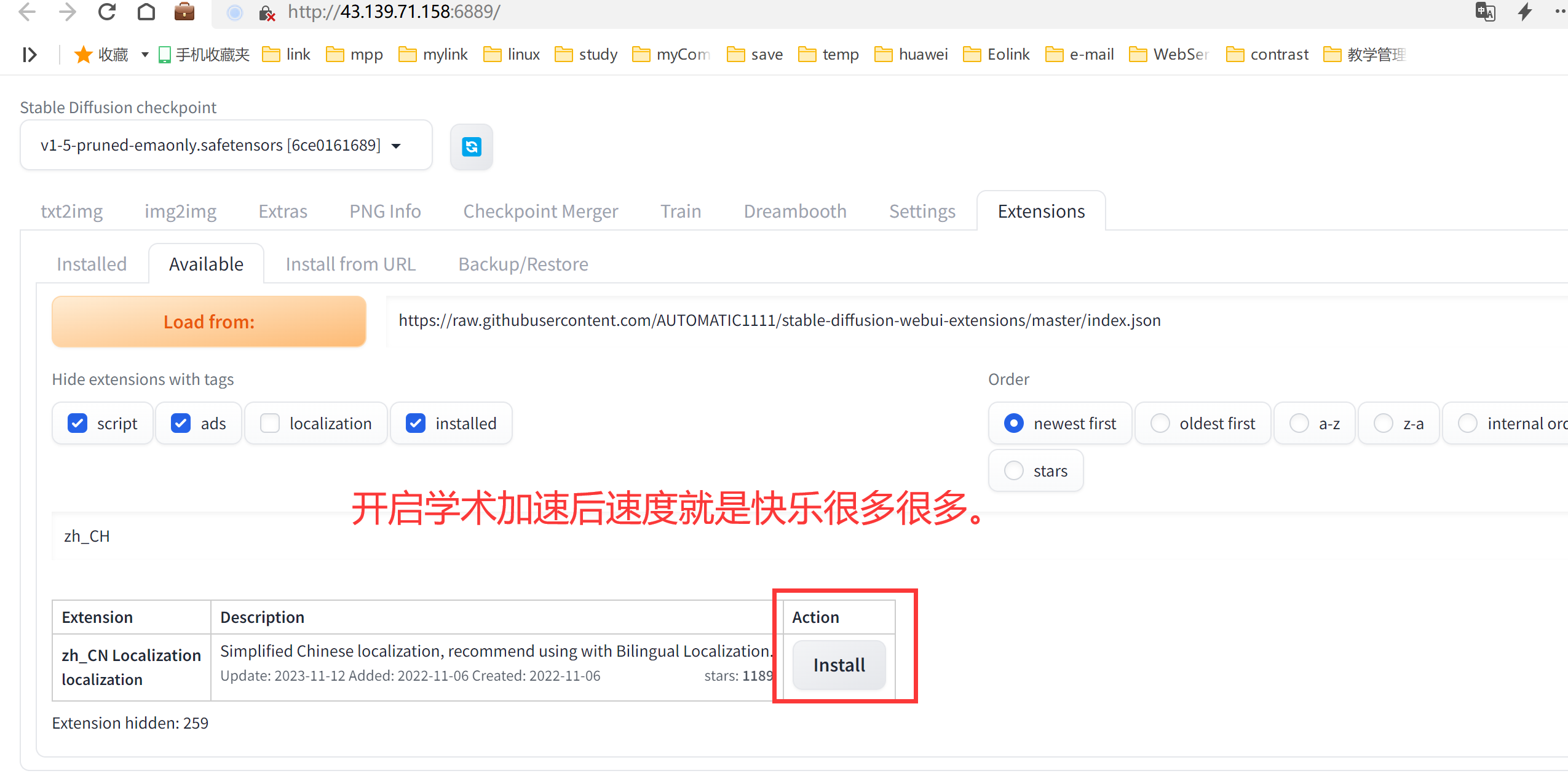
Task: Click the browser reload icon
Action: point(107,12)
